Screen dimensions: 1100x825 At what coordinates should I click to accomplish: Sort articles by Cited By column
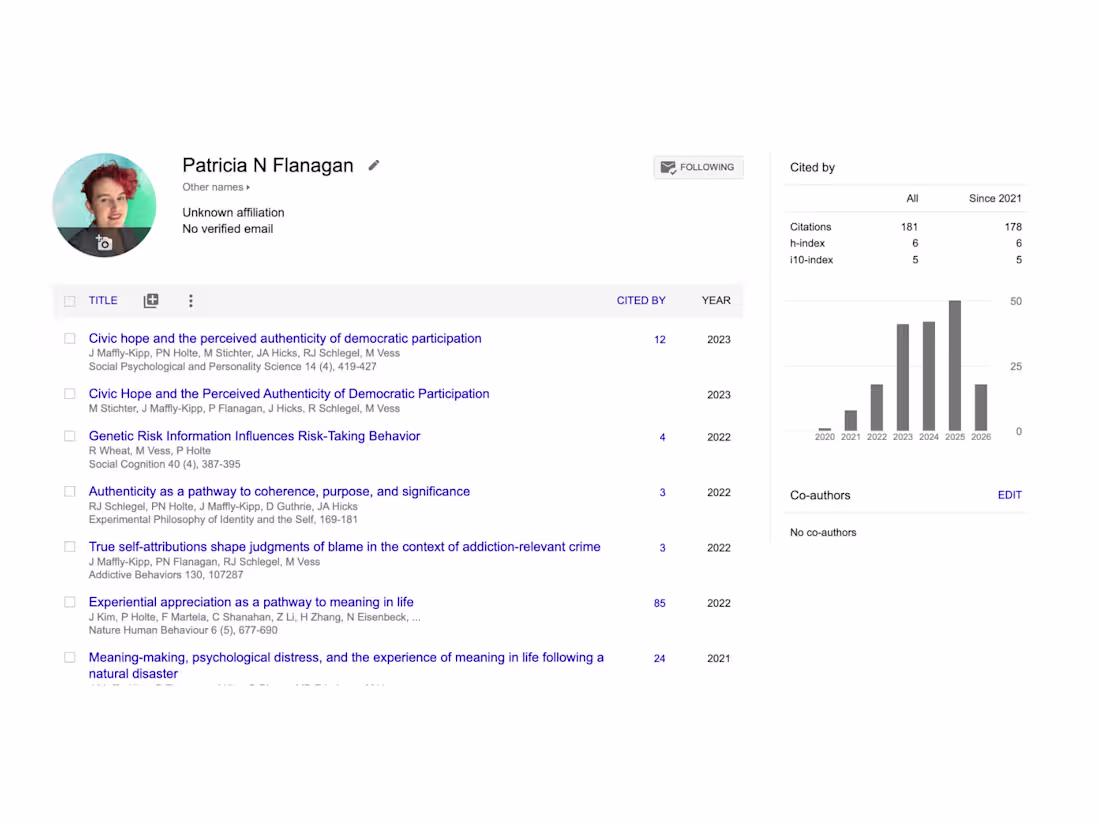pyautogui.click(x=640, y=300)
